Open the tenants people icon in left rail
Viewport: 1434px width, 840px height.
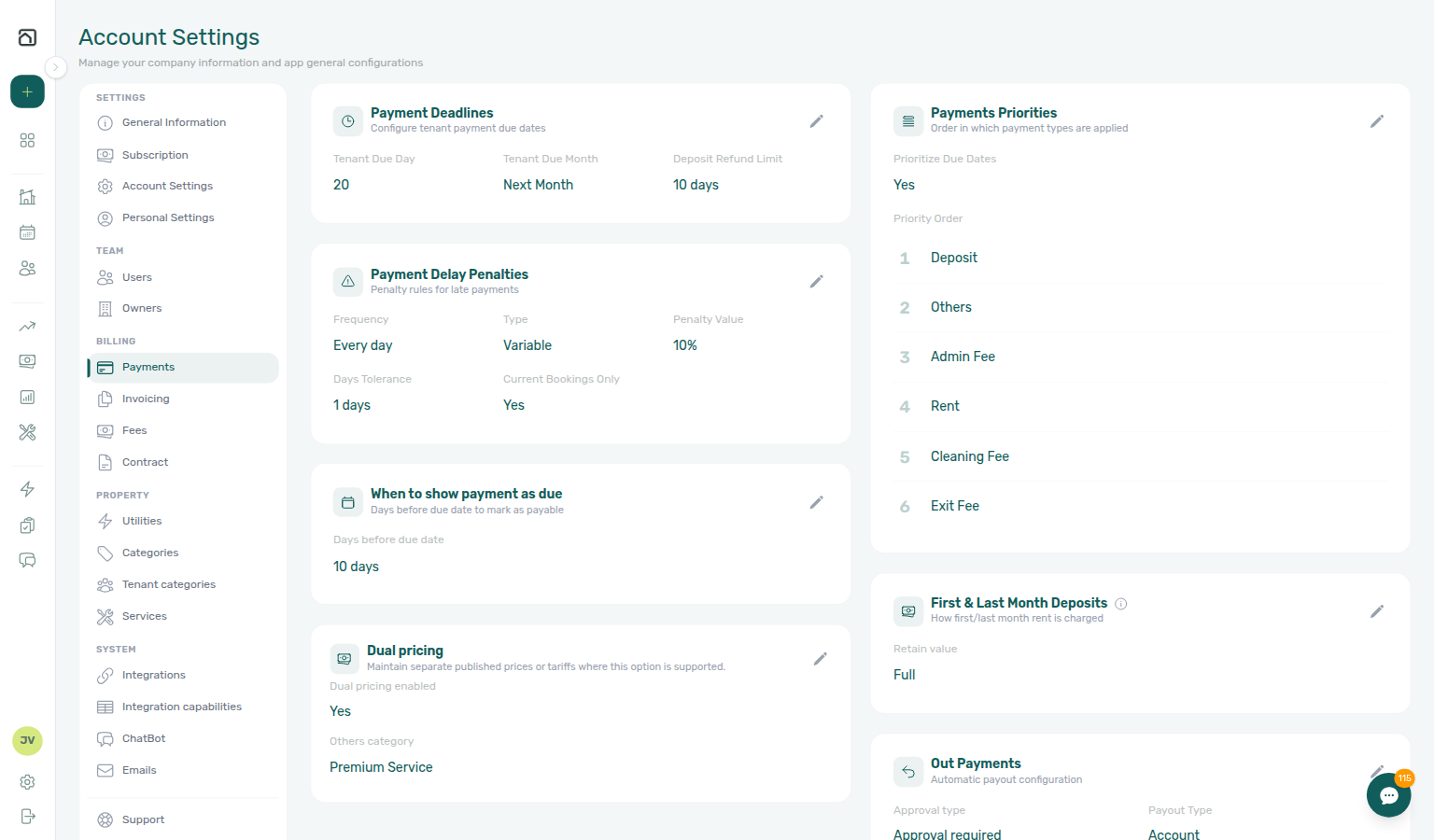(x=27, y=268)
